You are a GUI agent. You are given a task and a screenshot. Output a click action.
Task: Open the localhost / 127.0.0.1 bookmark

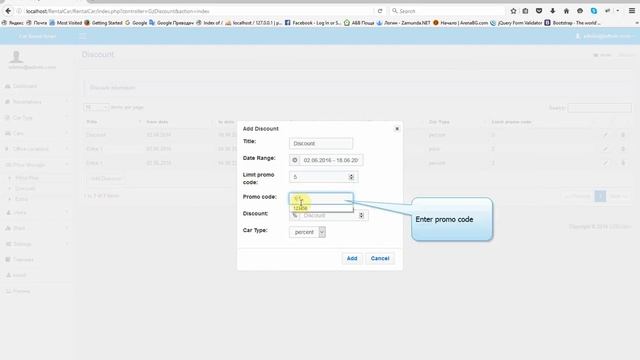(253, 23)
